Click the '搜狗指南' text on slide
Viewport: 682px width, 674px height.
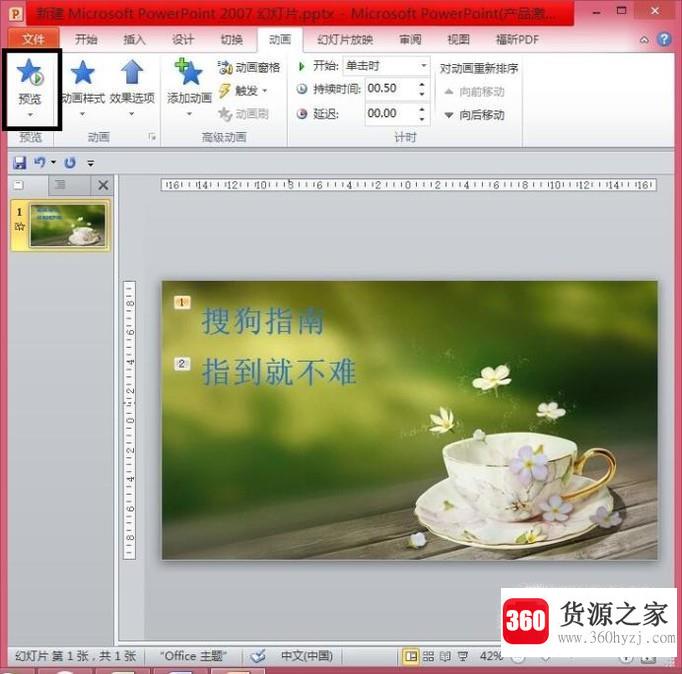click(262, 321)
